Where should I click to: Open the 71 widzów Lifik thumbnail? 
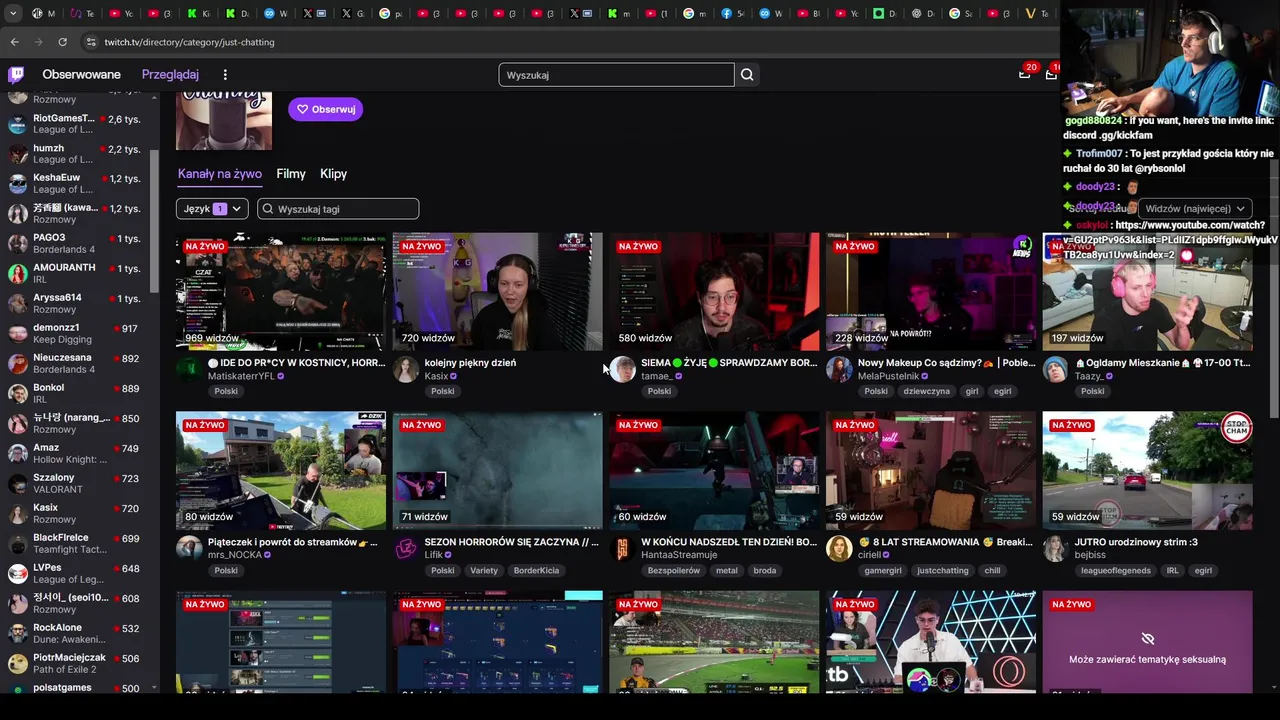(x=498, y=470)
